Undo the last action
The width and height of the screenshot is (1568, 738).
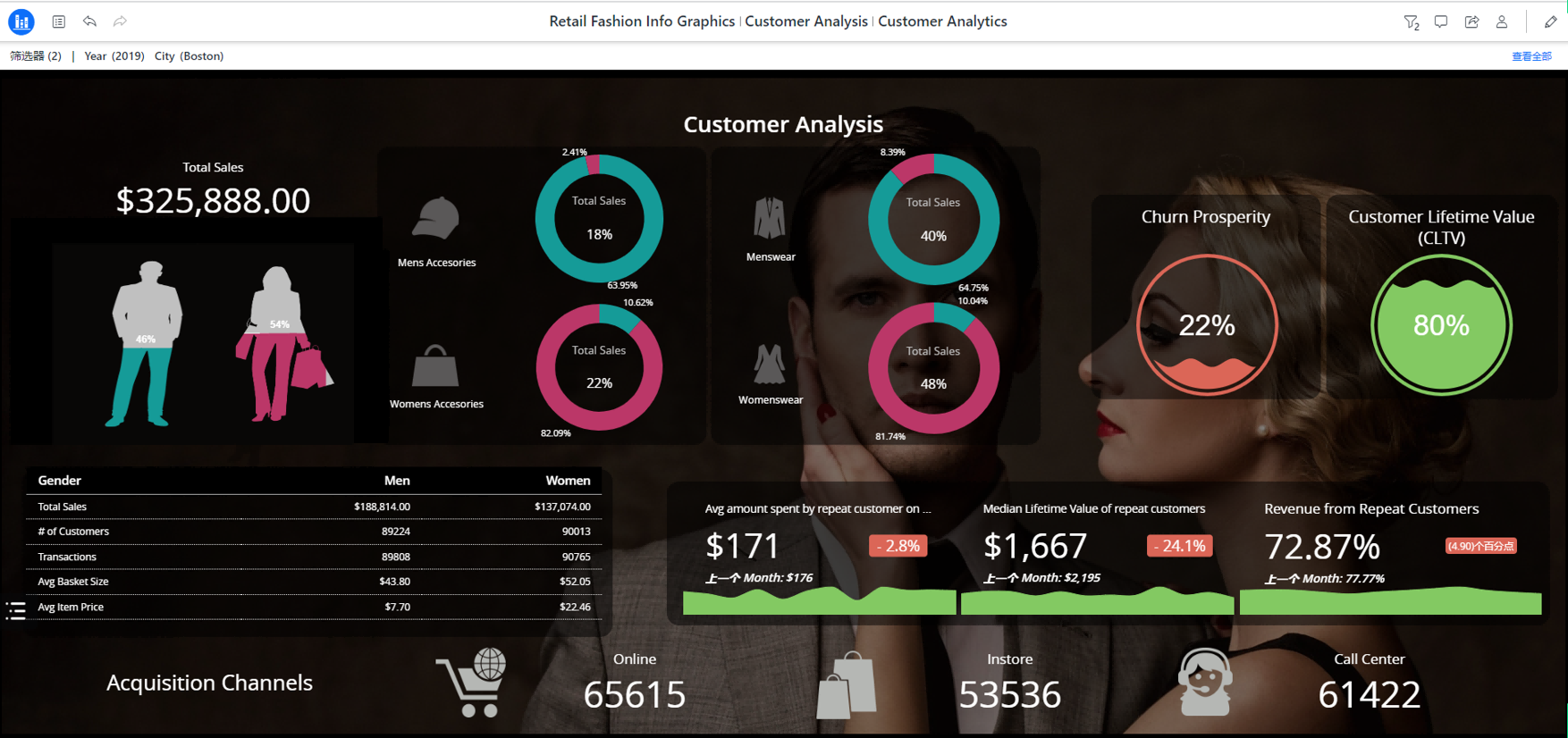point(89,21)
